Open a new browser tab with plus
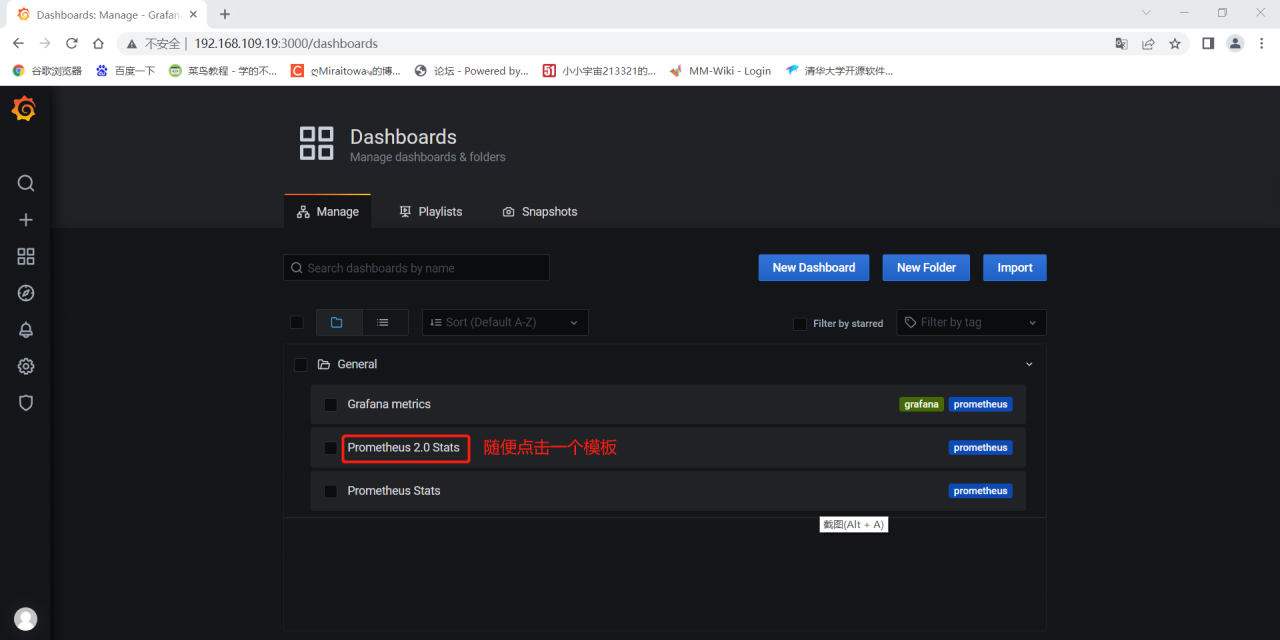 tap(225, 14)
